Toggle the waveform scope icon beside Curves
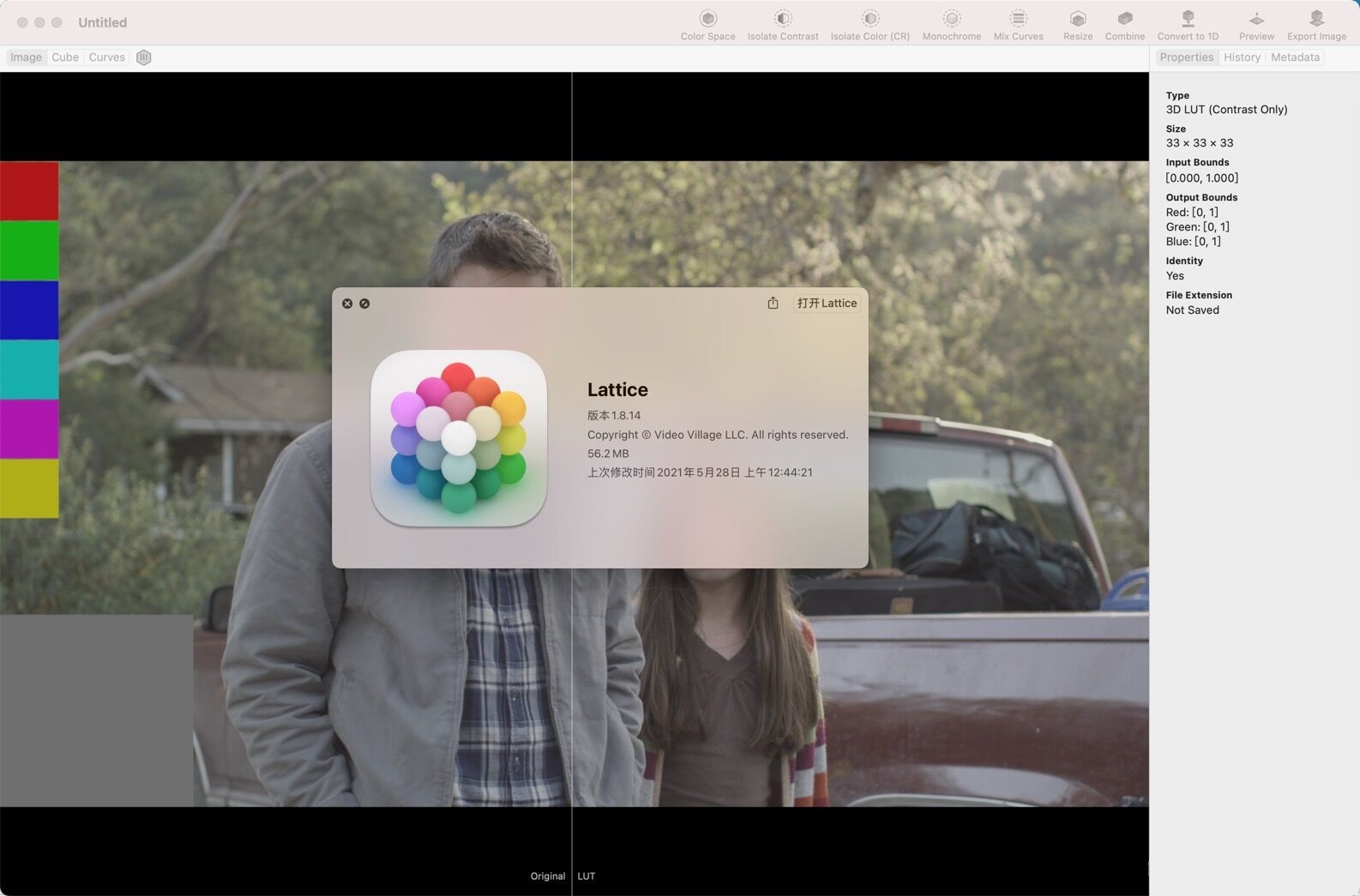The height and width of the screenshot is (896, 1360). coord(143,57)
